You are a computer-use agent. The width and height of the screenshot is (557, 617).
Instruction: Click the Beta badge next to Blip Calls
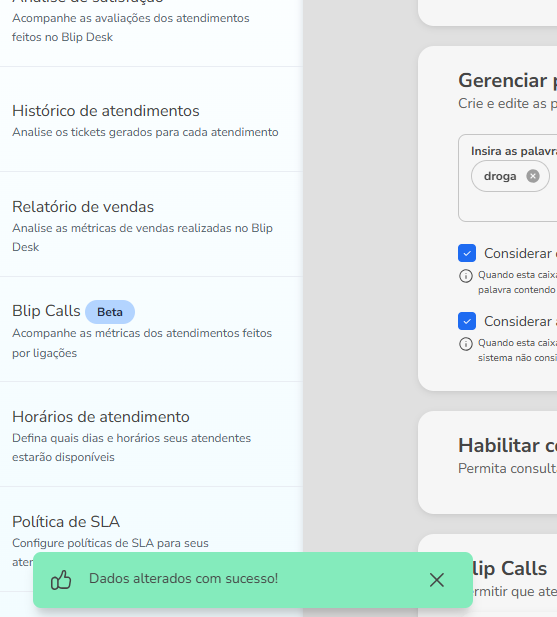(x=110, y=312)
